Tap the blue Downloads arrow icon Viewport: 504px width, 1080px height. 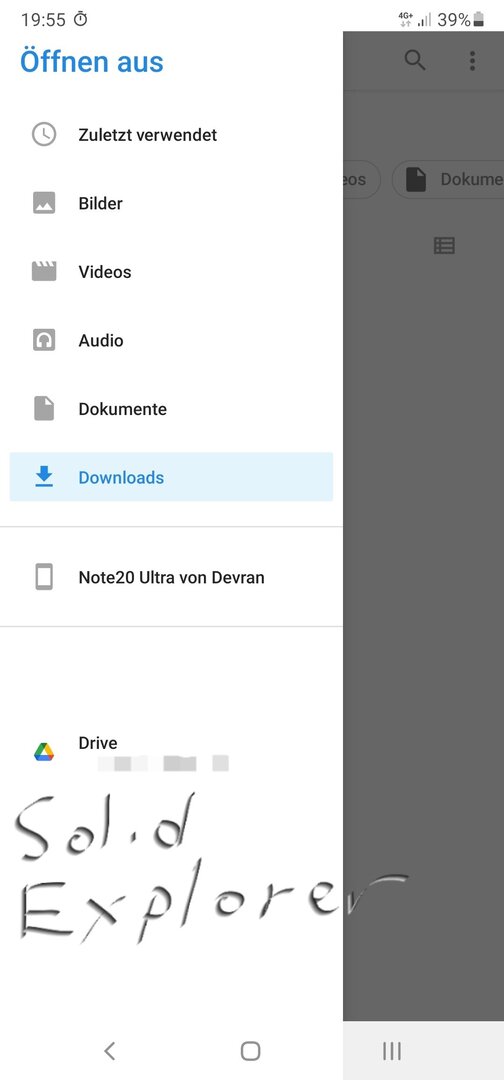44,477
